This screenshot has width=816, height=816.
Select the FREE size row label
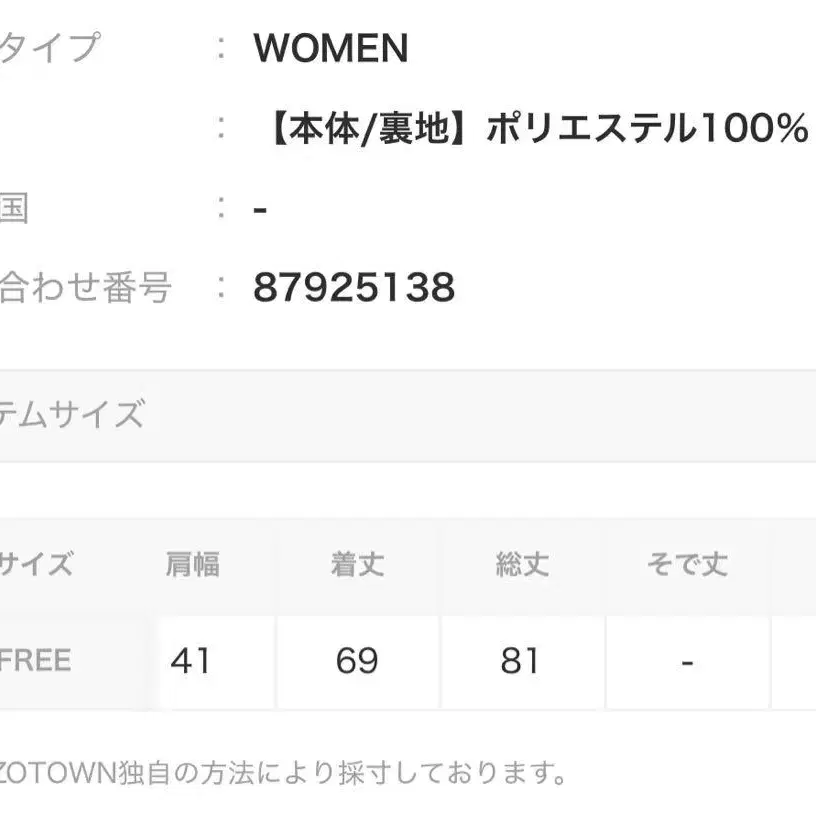(36, 661)
